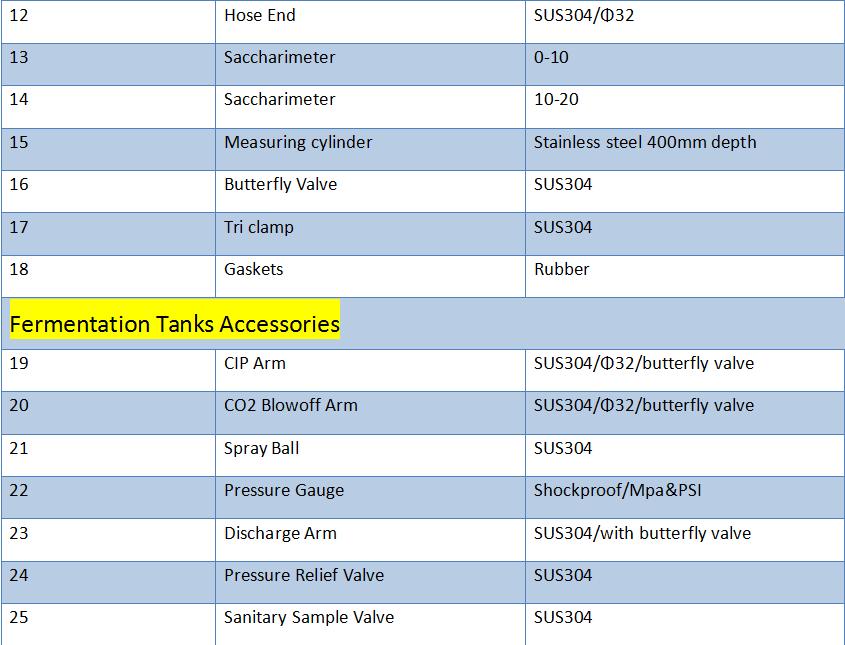Select the Stainless steel 400mm depth cell

[x=645, y=143]
